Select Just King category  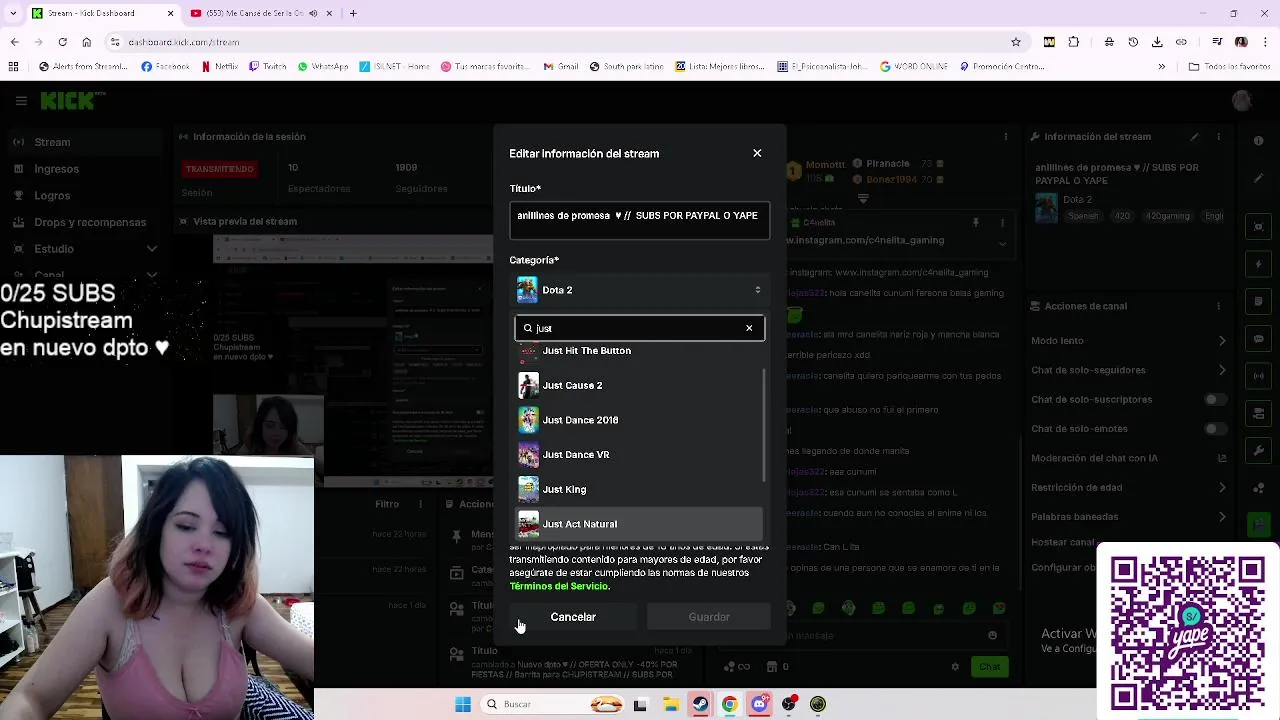[639, 489]
